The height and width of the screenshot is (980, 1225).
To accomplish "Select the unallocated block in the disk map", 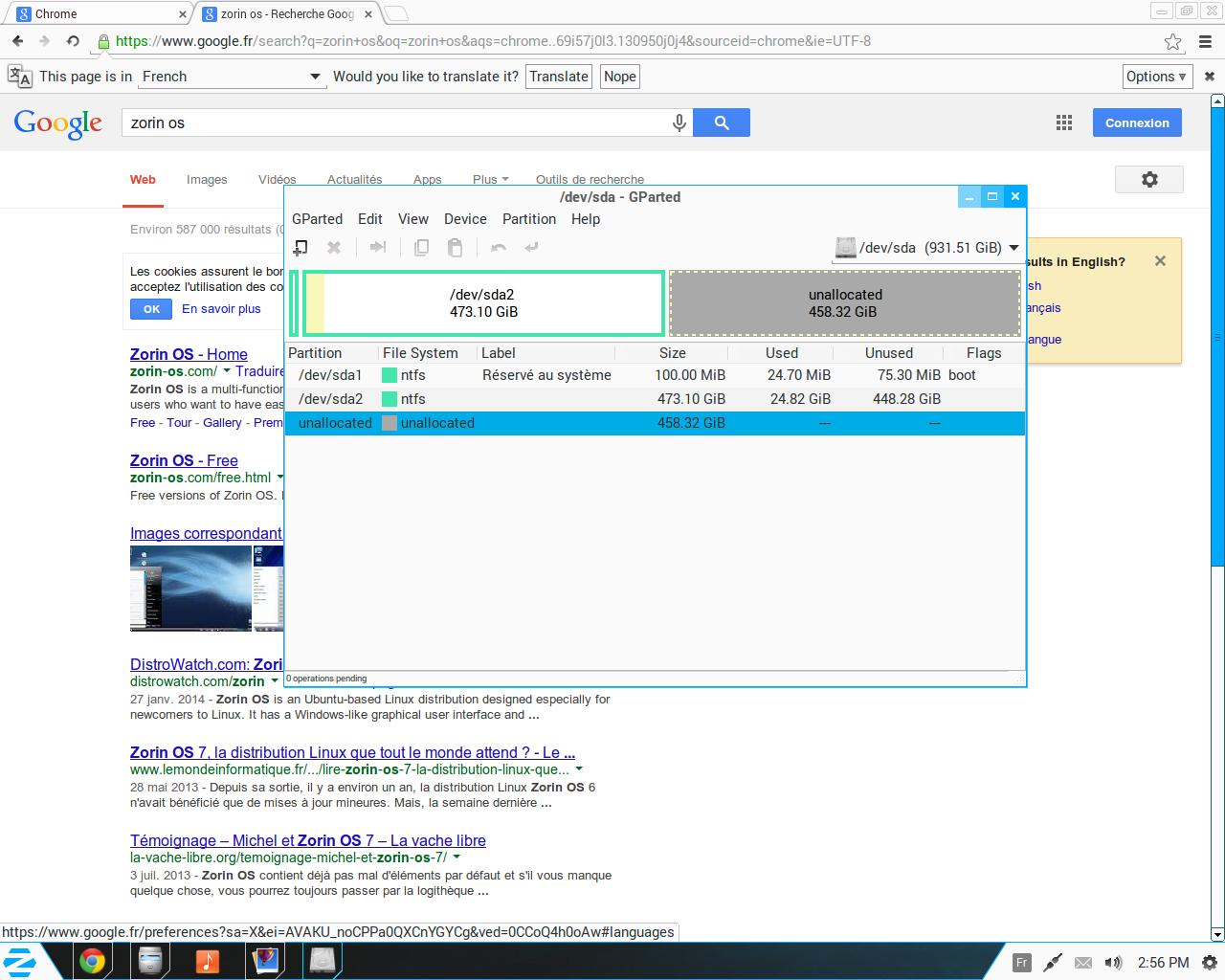I will coord(845,303).
